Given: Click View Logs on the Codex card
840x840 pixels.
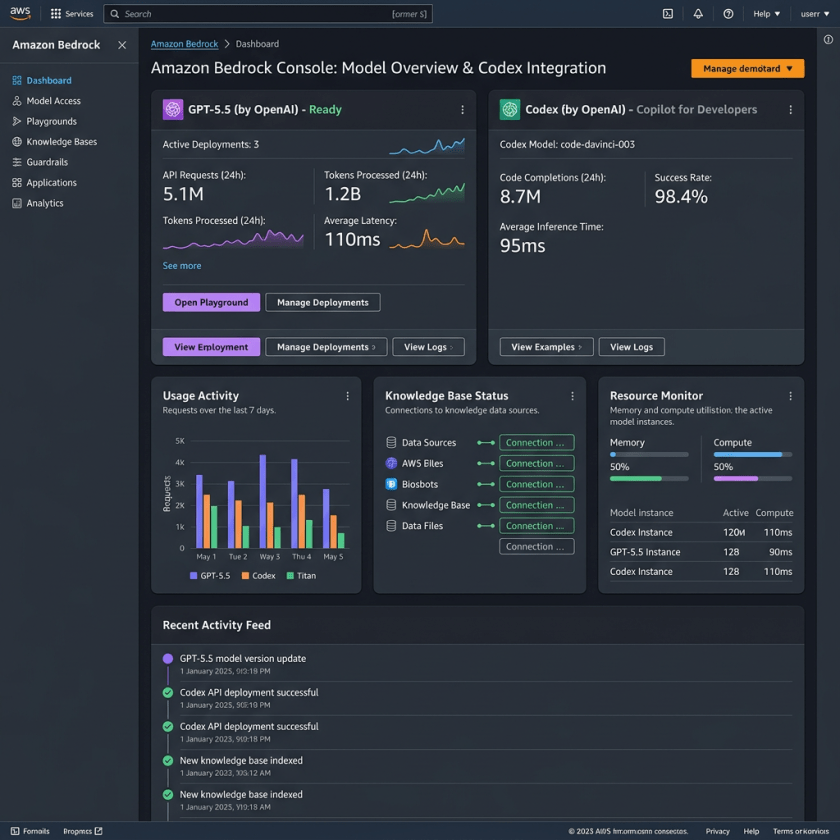Looking at the screenshot, I should [631, 347].
